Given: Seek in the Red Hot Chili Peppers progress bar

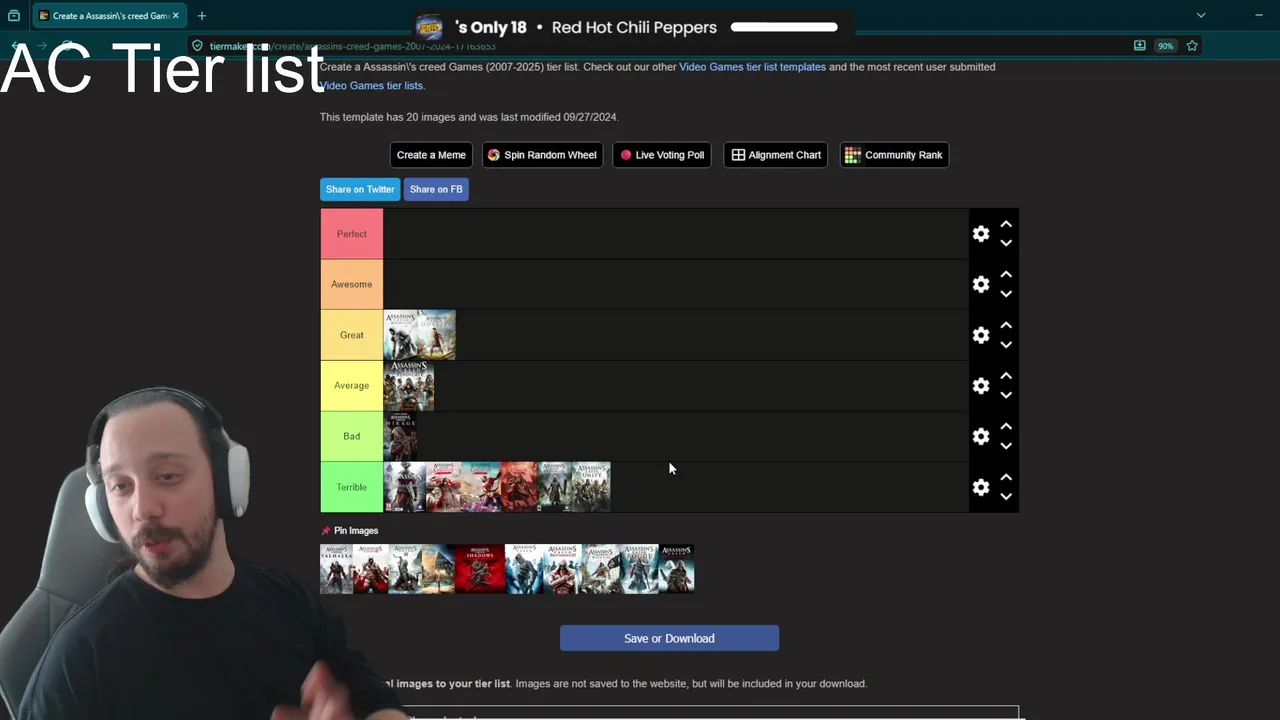Looking at the screenshot, I should pos(784,27).
